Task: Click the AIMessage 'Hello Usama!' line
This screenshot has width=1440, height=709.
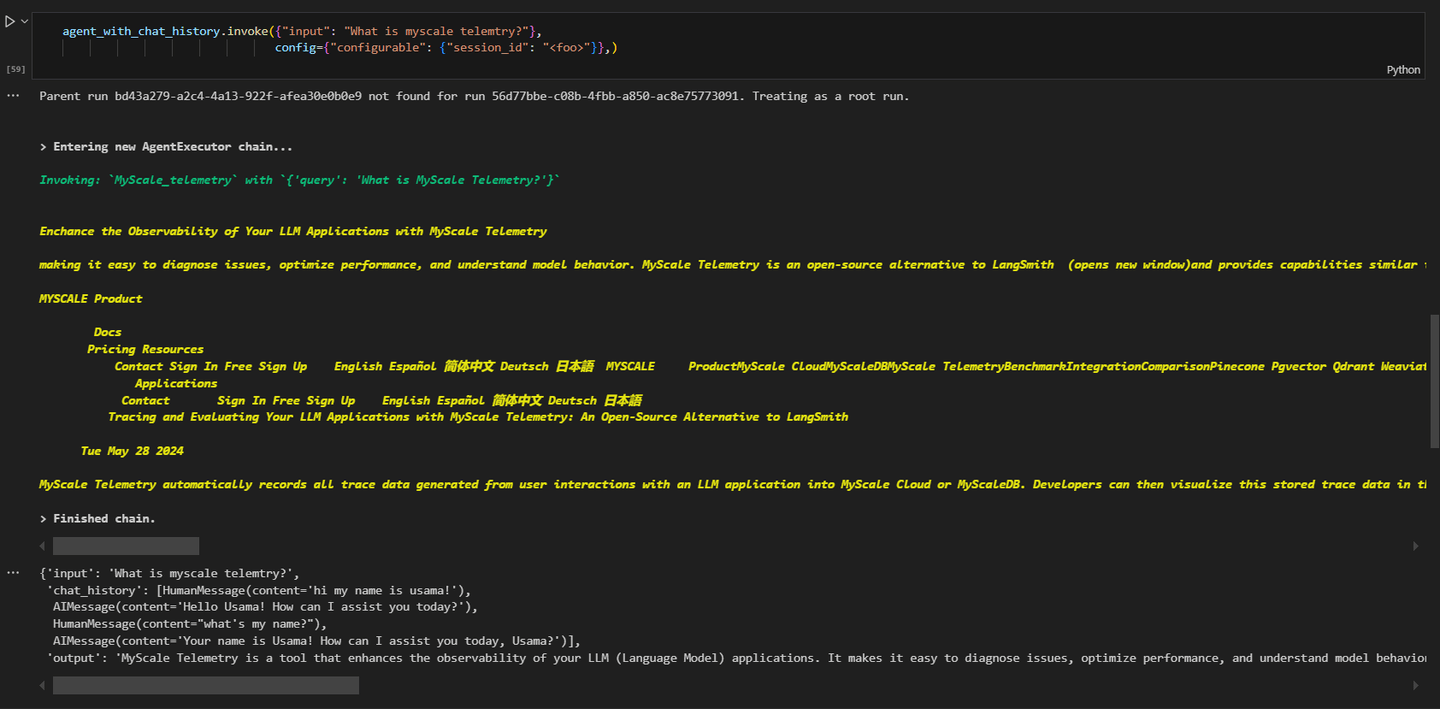Action: (x=265, y=607)
